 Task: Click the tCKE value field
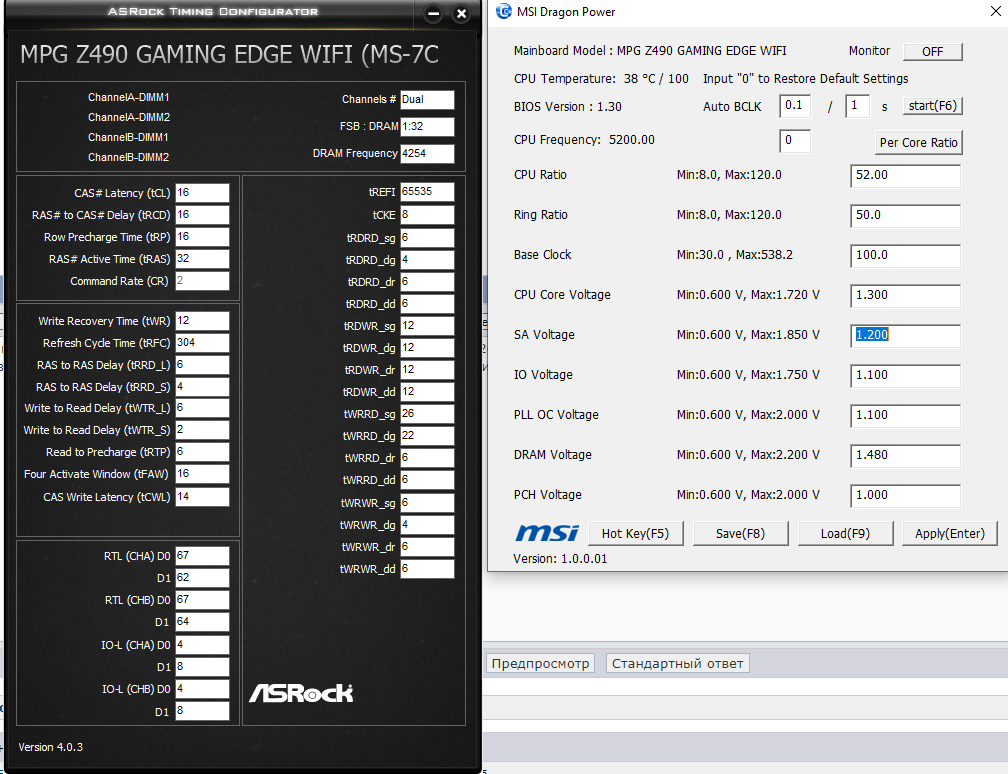pos(428,215)
